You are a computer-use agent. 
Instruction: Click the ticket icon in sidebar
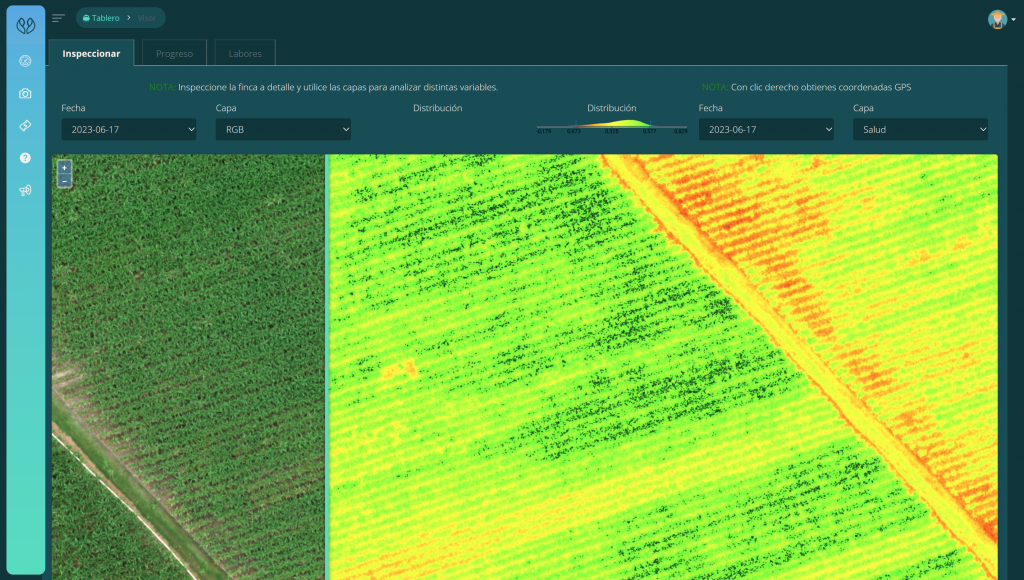coord(25,125)
